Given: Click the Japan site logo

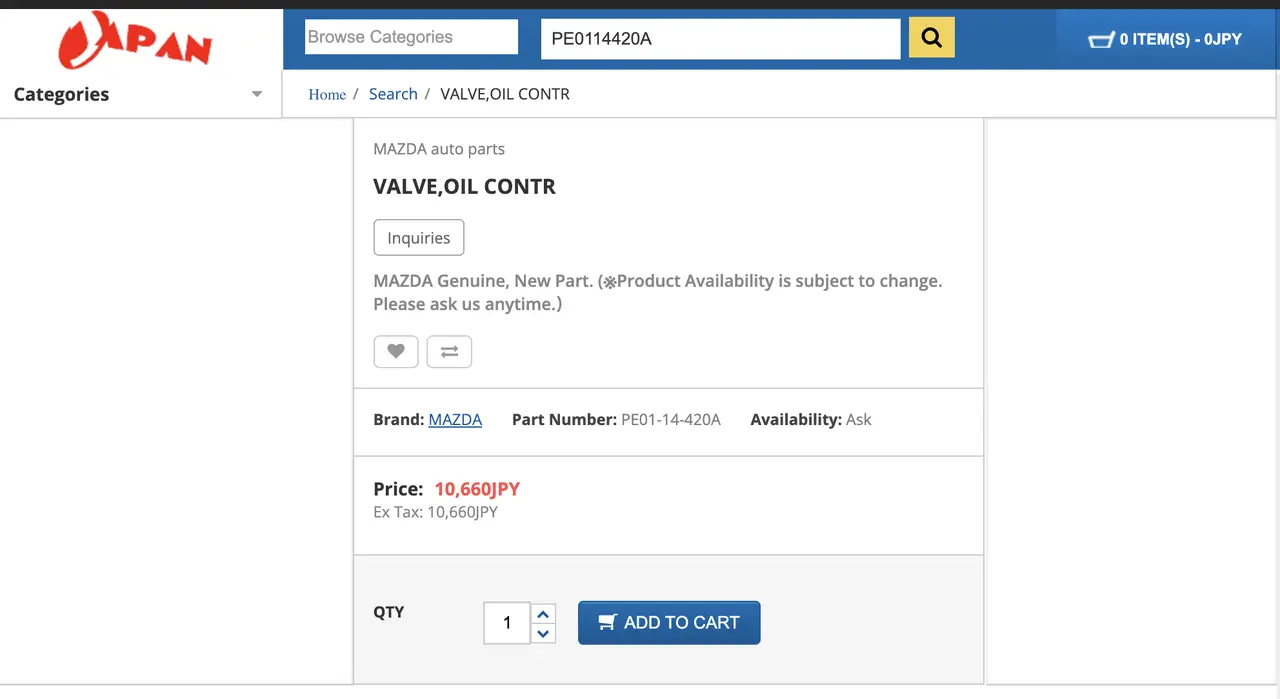Looking at the screenshot, I should click(136, 41).
